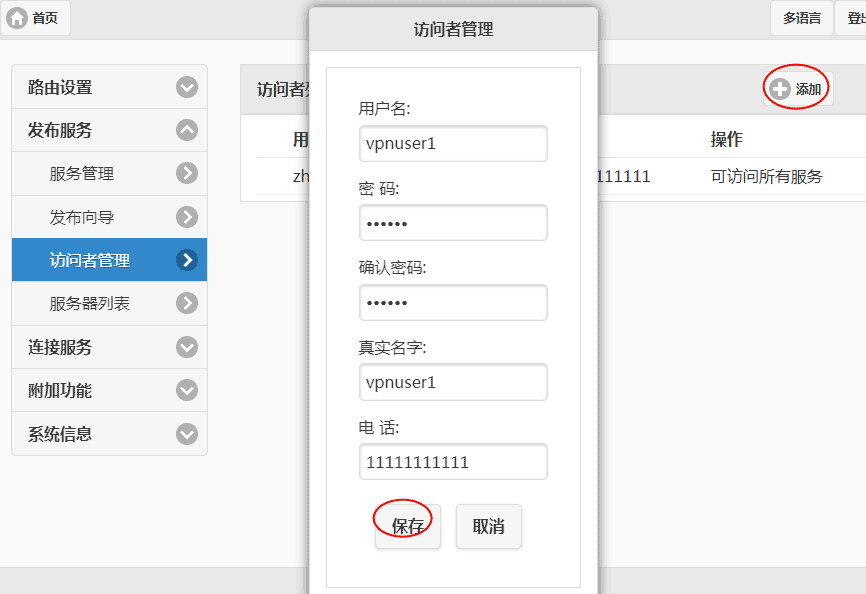Click the arrow icon next to 服务管理
The width and height of the screenshot is (866, 594).
coord(187,174)
